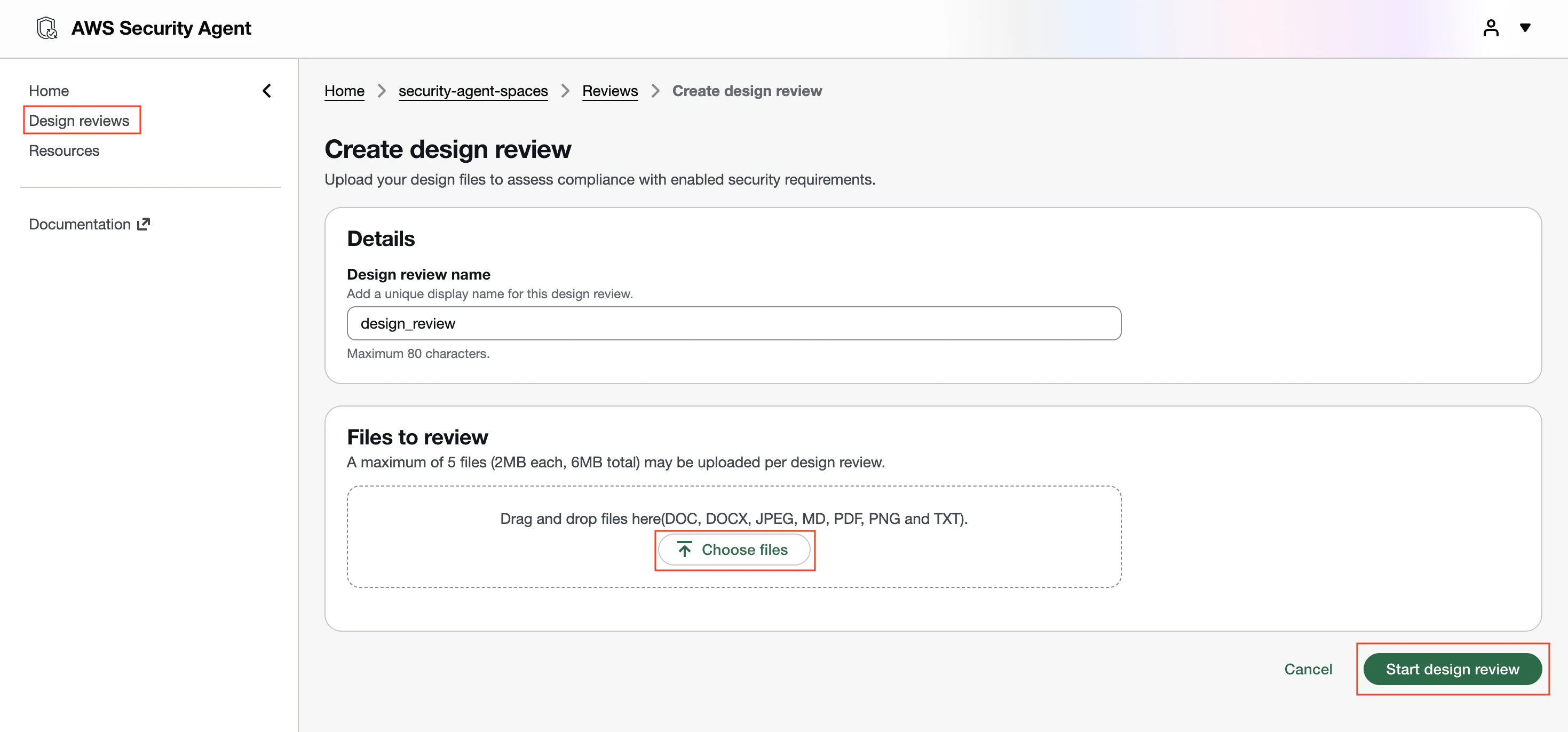Click the Documentation external link icon
Image resolution: width=1568 pixels, height=732 pixels.
pyautogui.click(x=144, y=224)
